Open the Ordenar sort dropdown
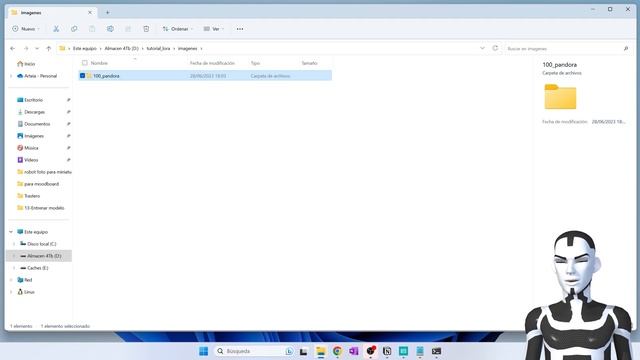The height and width of the screenshot is (360, 640). tap(178, 29)
